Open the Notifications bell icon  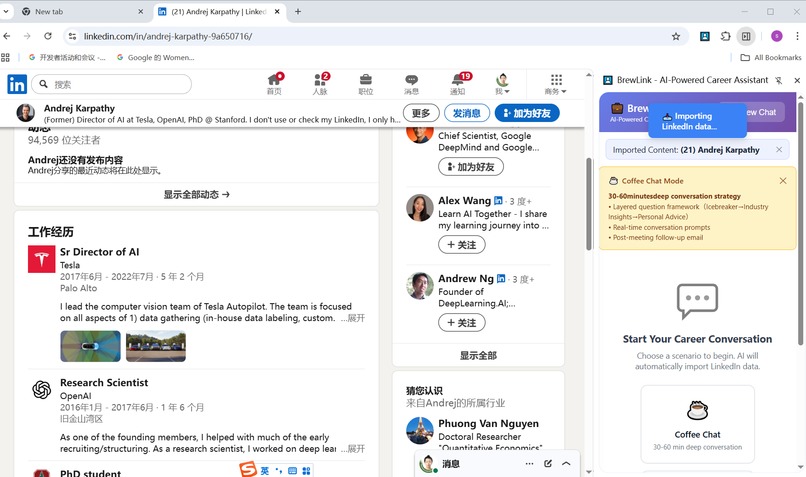pos(457,84)
